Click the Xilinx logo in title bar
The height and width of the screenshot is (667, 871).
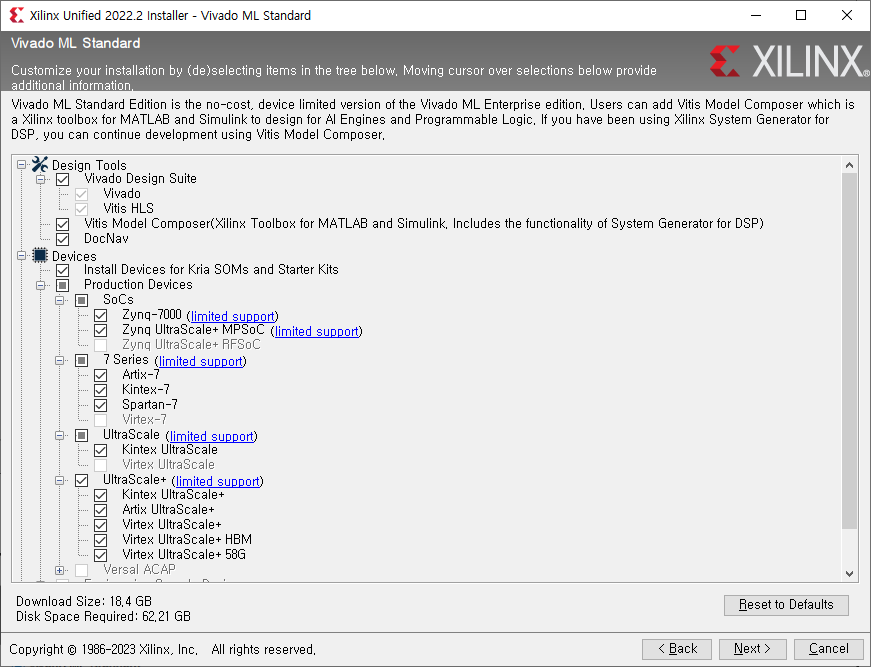point(17,15)
